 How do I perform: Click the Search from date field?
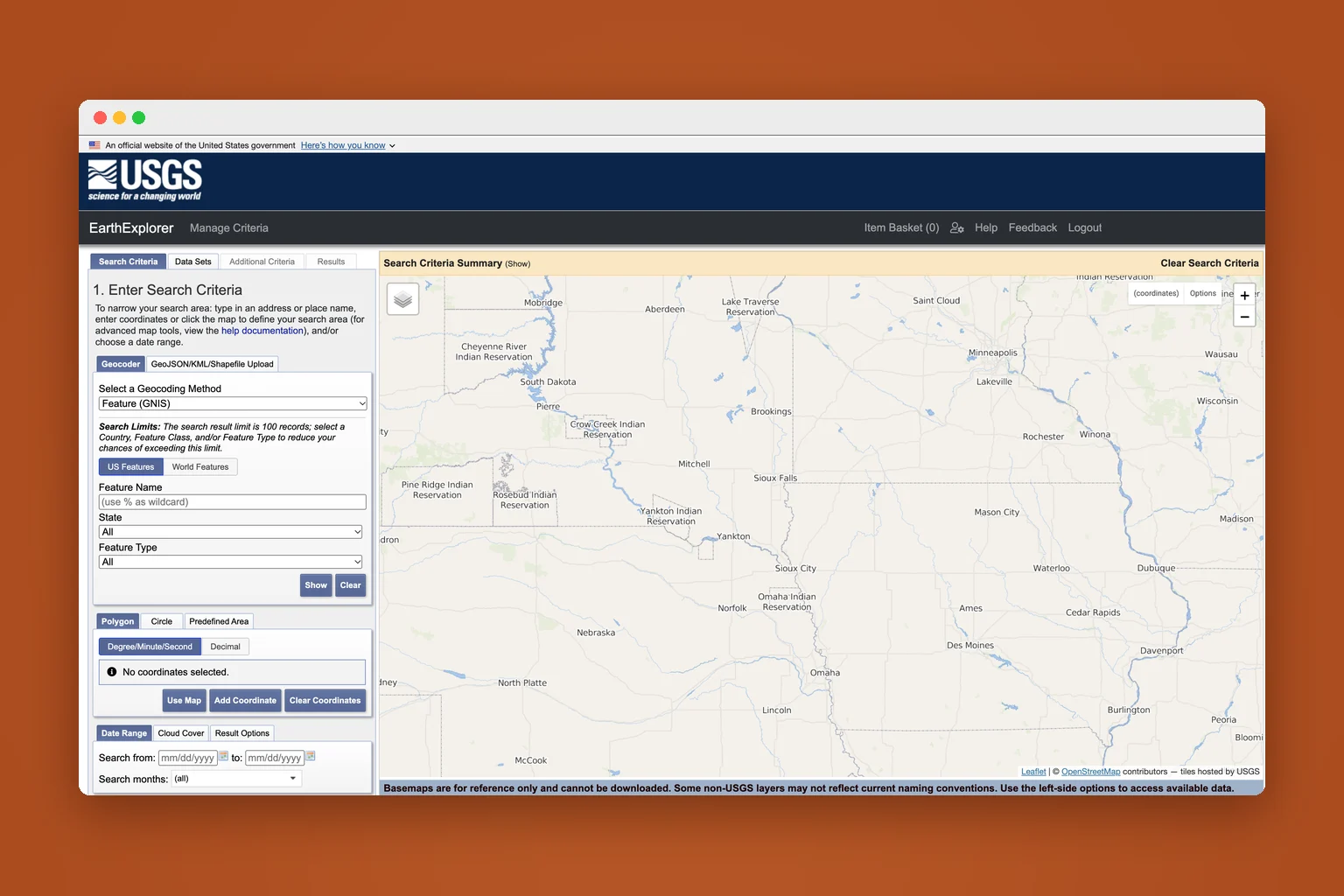tap(188, 758)
